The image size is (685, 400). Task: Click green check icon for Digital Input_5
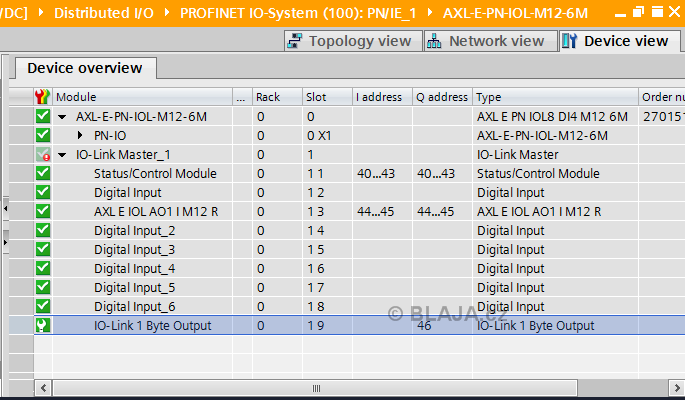(43, 287)
